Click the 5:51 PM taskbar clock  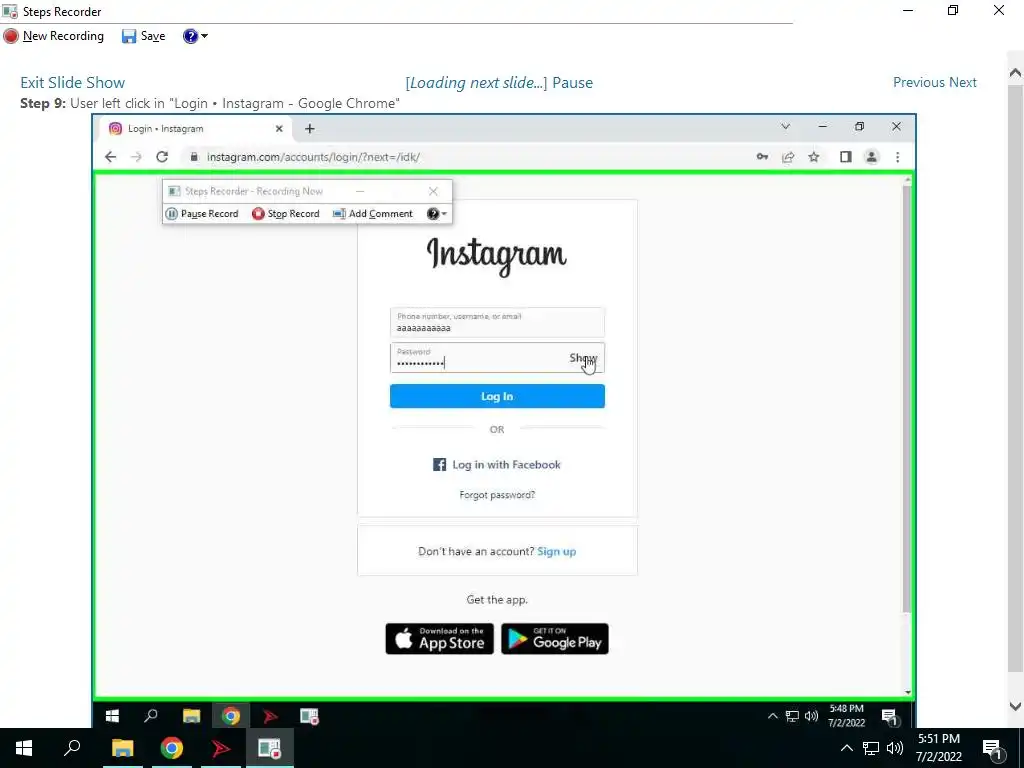[939, 747]
